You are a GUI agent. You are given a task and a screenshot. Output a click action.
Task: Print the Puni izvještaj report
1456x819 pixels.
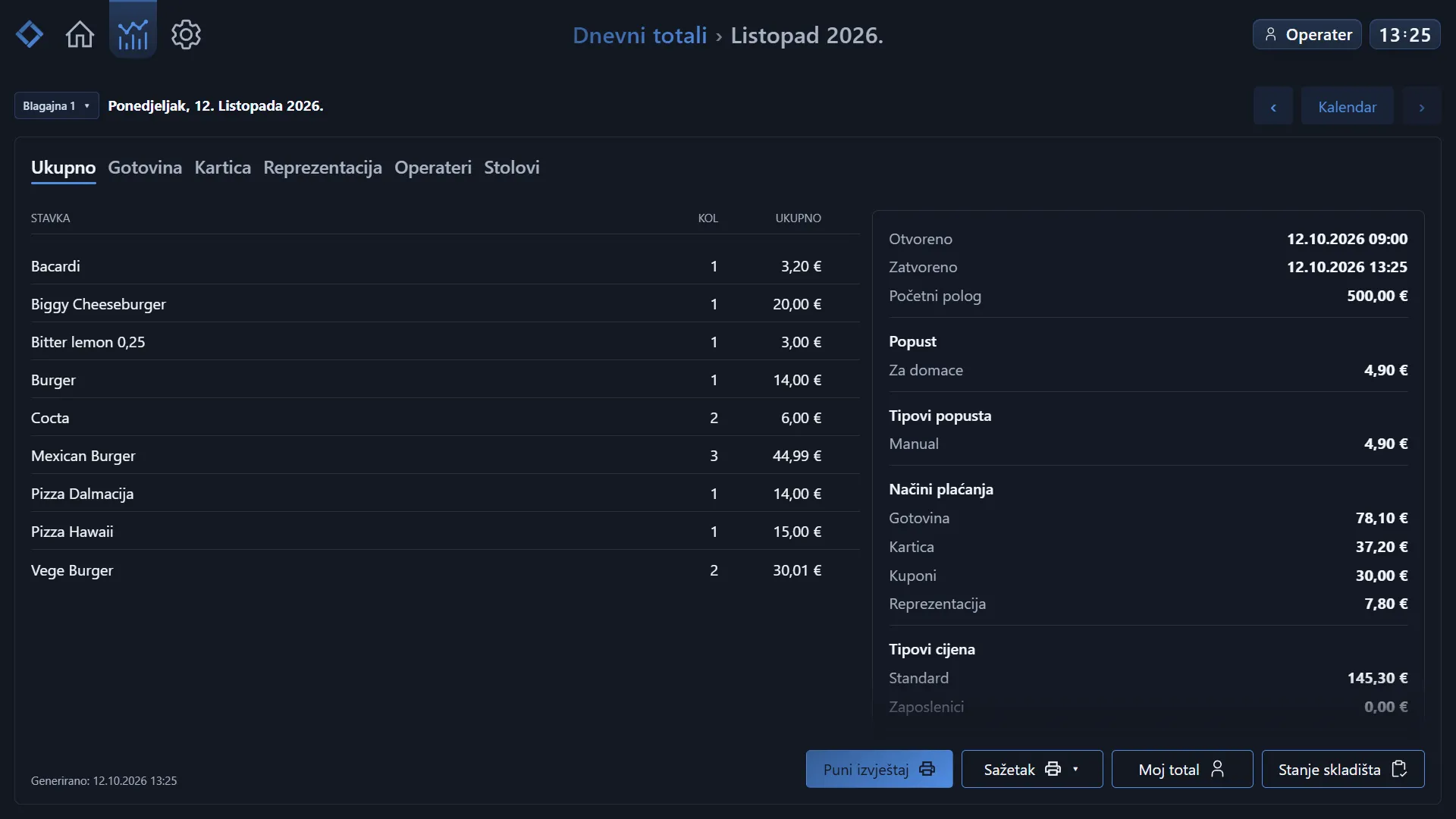(879, 769)
